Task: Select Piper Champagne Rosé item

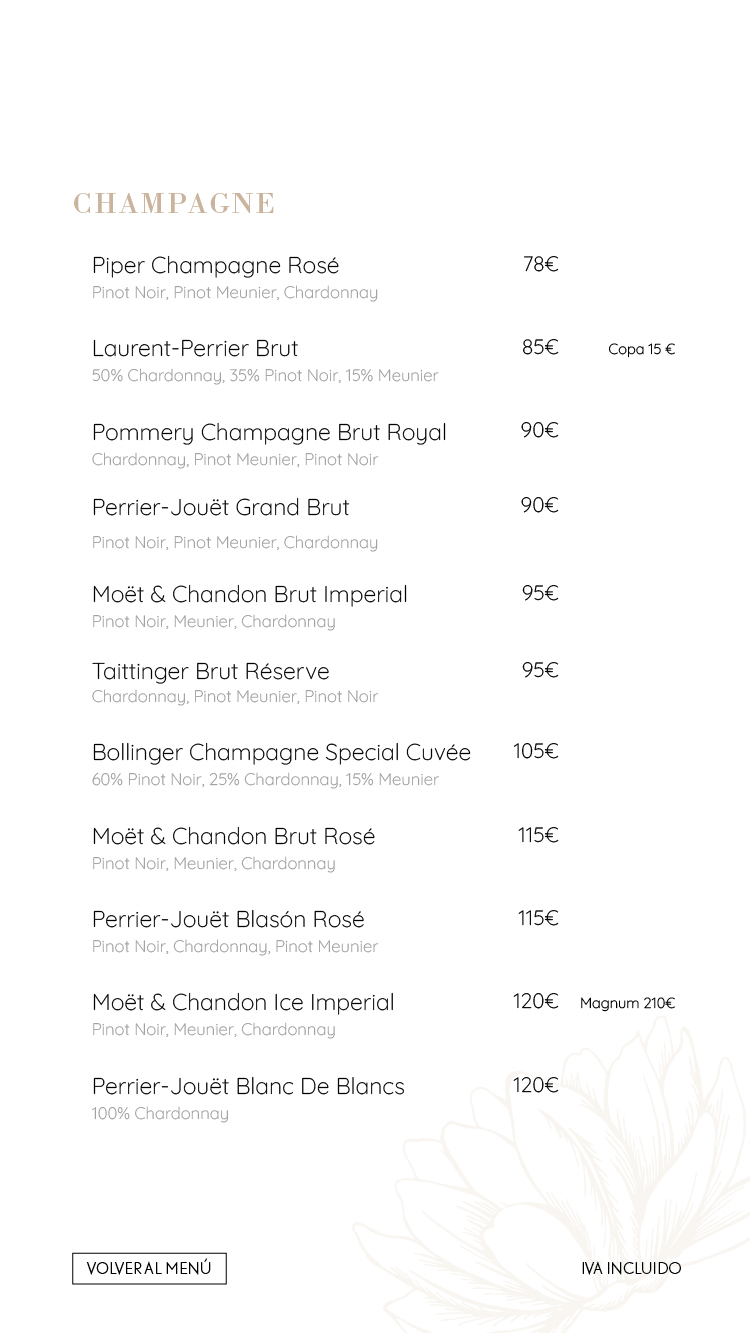Action: click(x=216, y=266)
